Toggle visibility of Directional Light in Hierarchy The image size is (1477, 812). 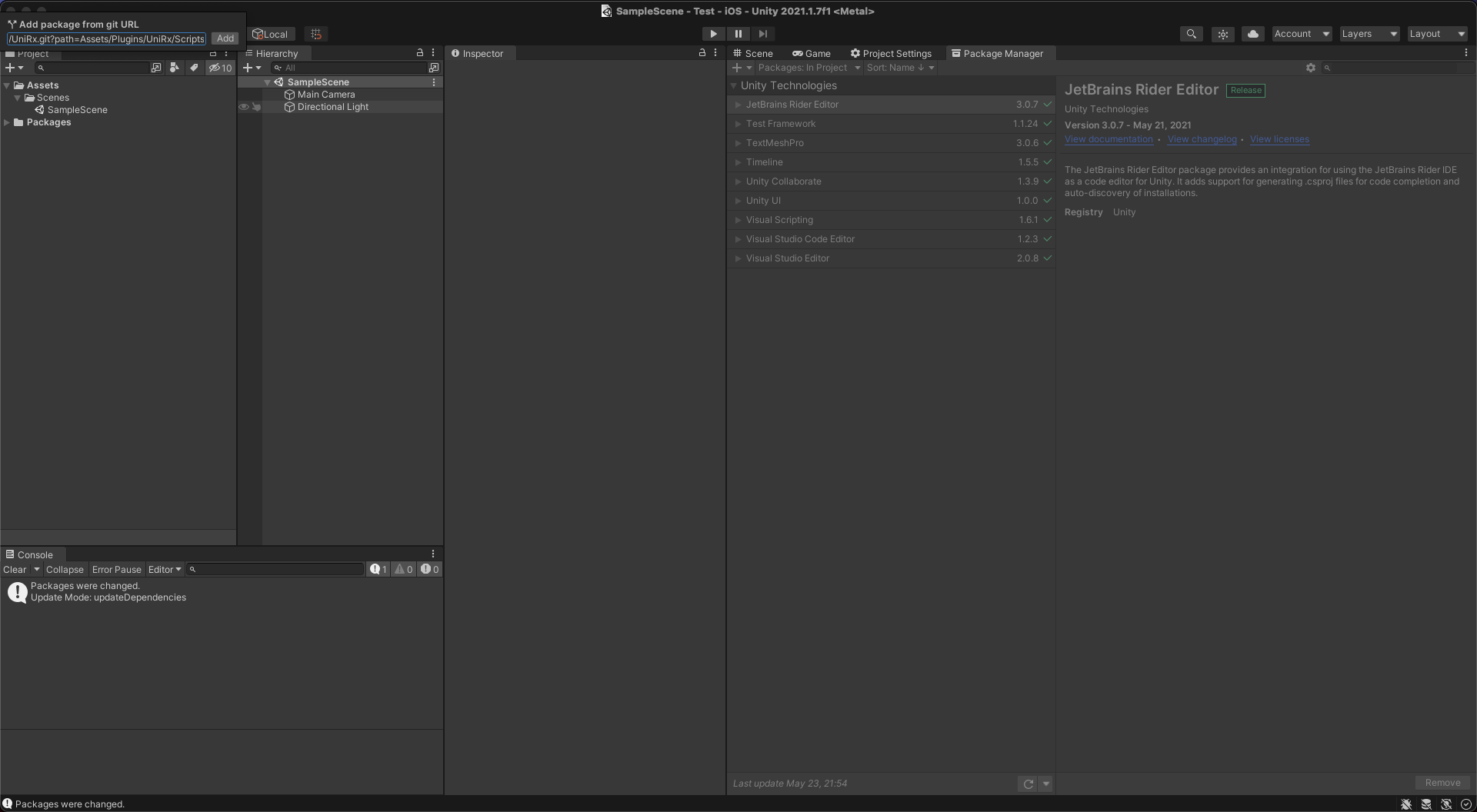244,107
